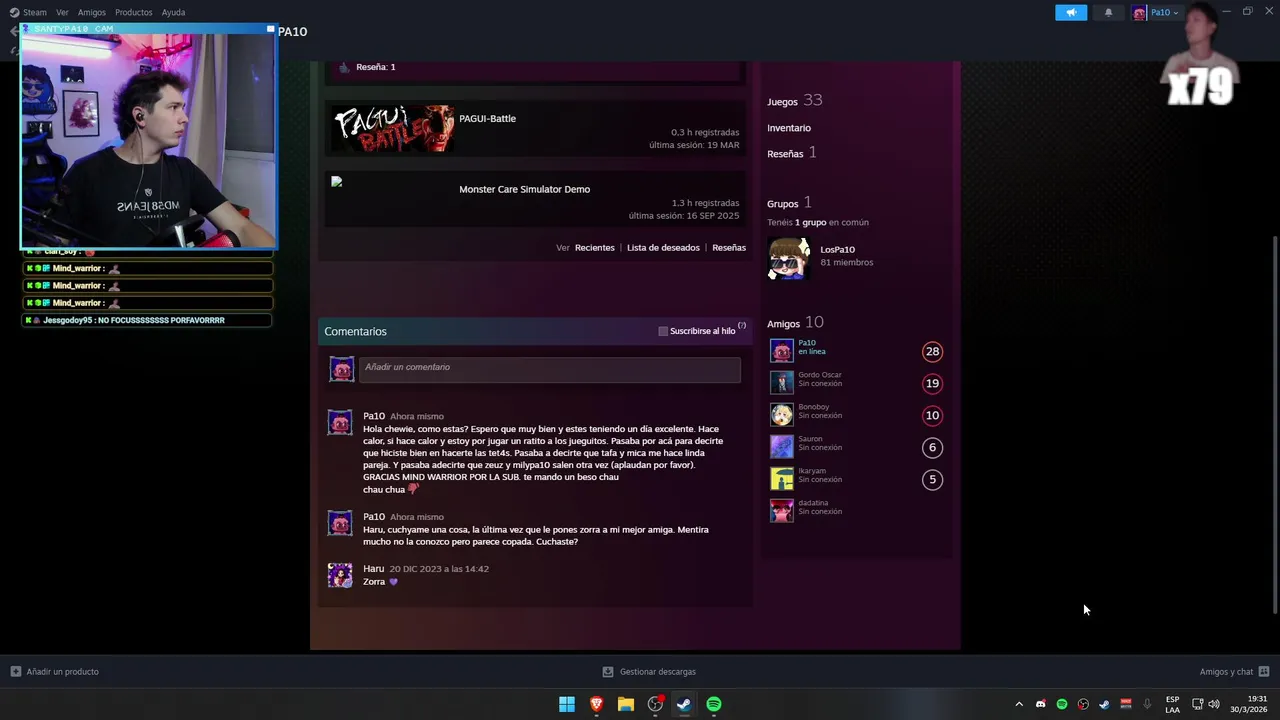Open the PAGUI-Battle title link
Viewport: 1280px width, 720px height.
coord(487,118)
